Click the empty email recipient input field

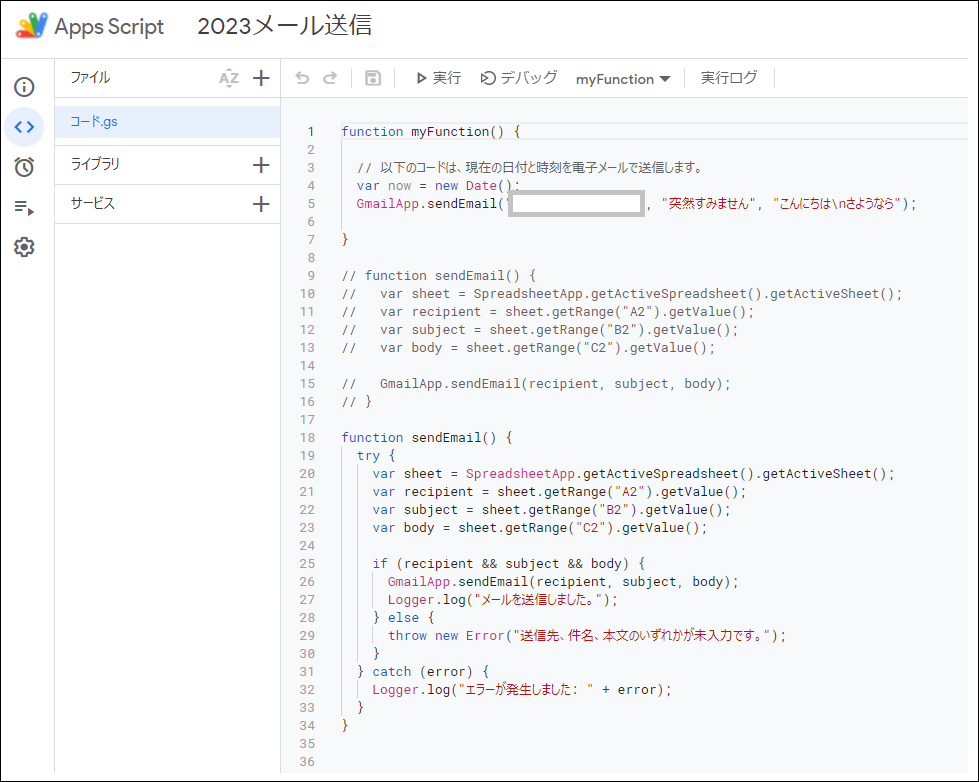point(577,203)
